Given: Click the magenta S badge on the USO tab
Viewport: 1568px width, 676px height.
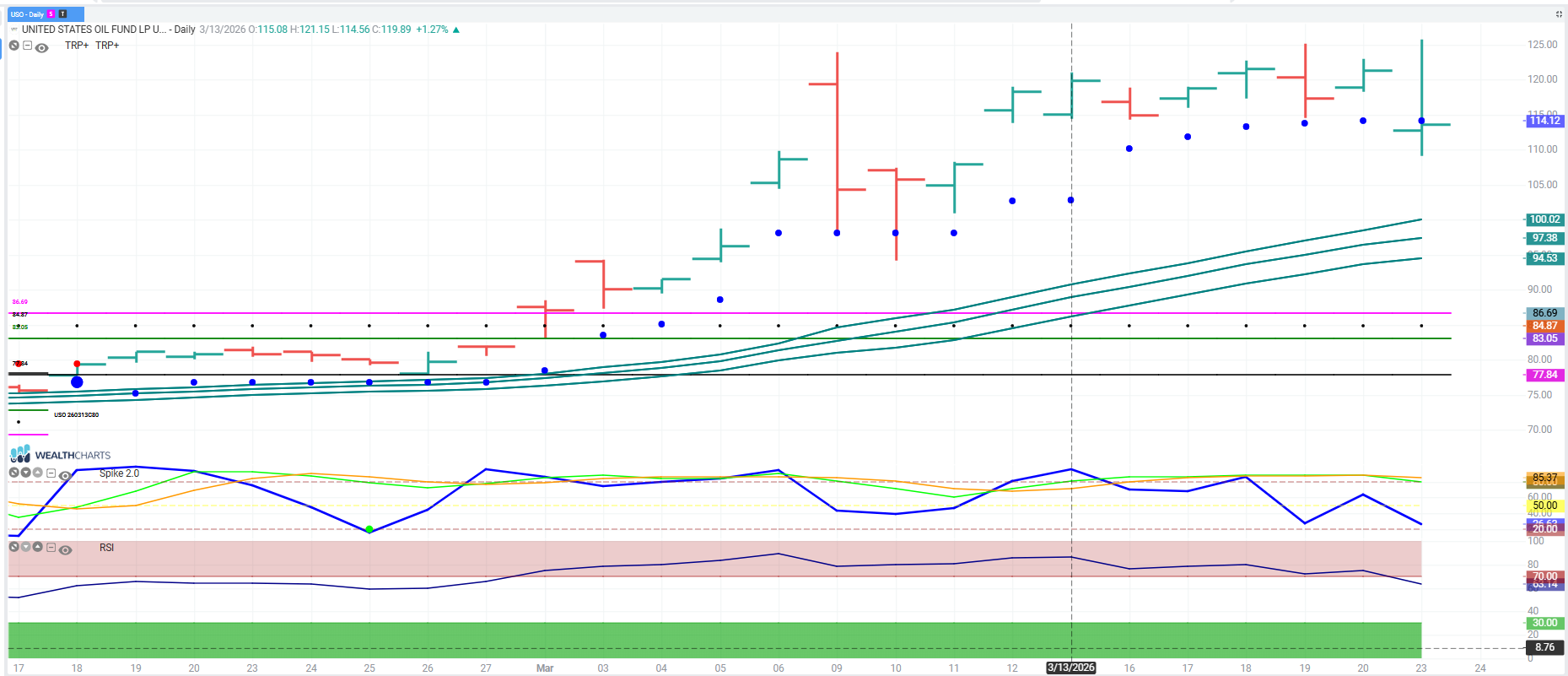Looking at the screenshot, I should coord(51,14).
